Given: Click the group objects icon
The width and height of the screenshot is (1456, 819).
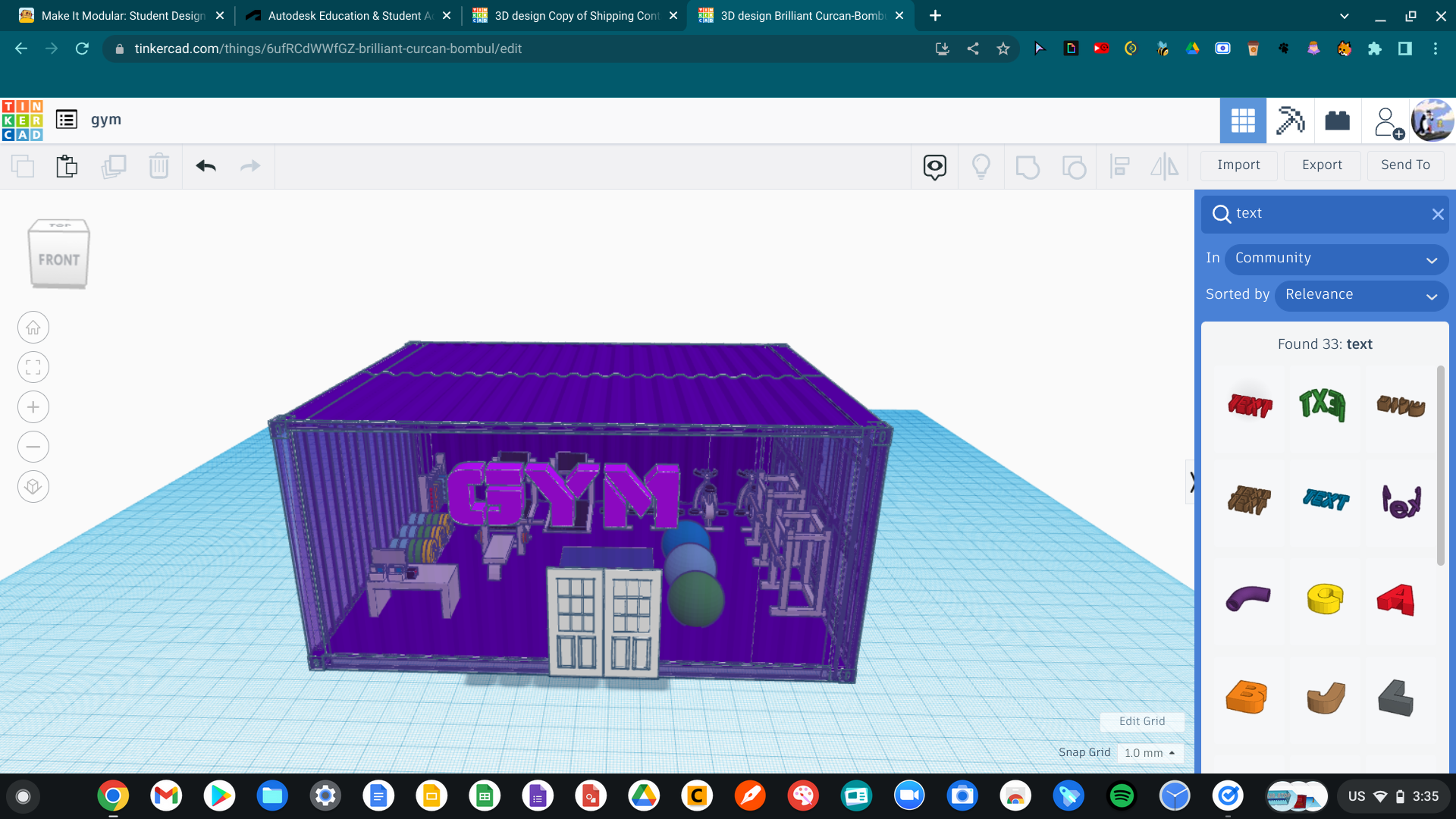Looking at the screenshot, I should (x=1027, y=164).
